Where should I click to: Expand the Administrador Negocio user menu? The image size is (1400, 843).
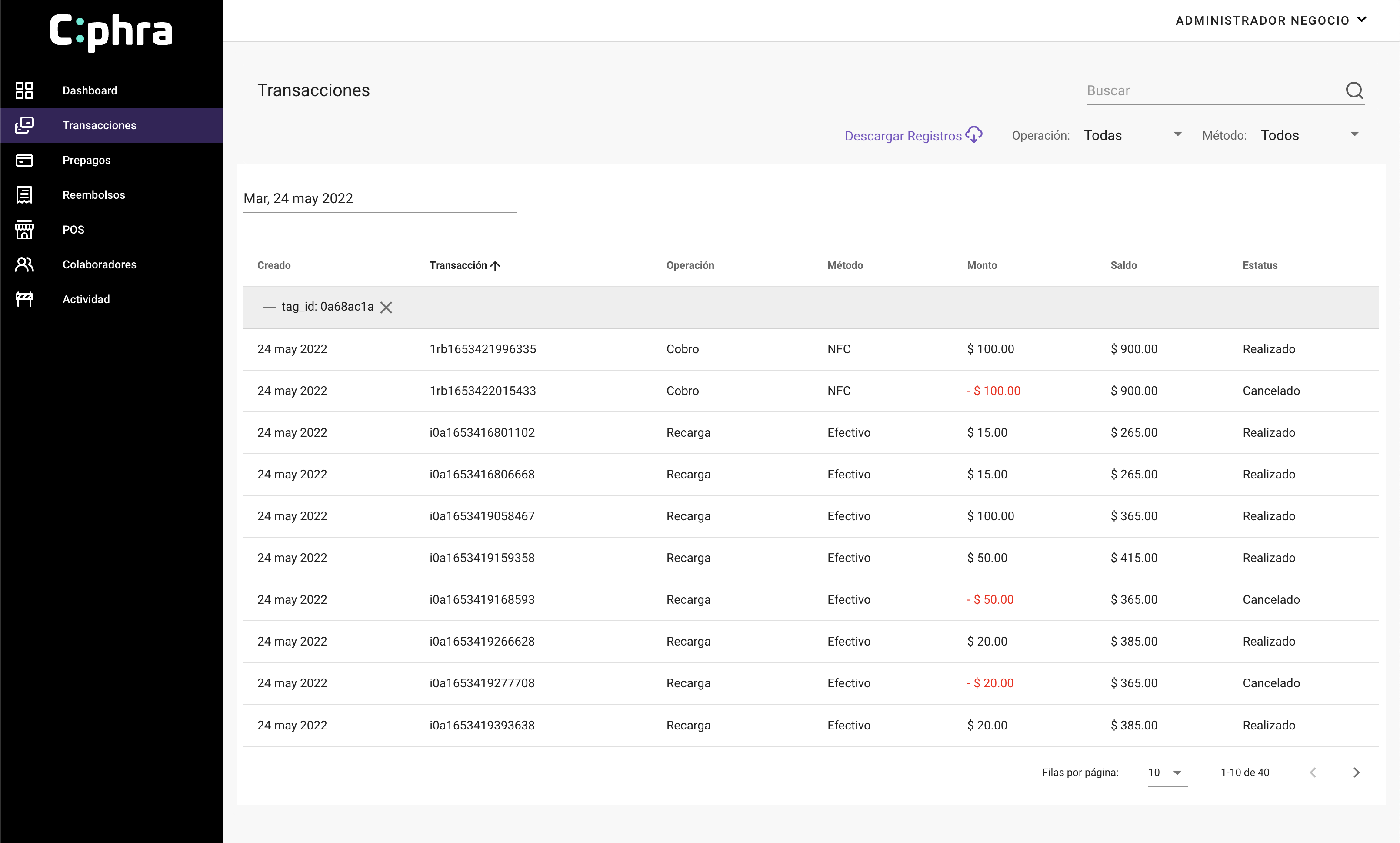coord(1270,20)
